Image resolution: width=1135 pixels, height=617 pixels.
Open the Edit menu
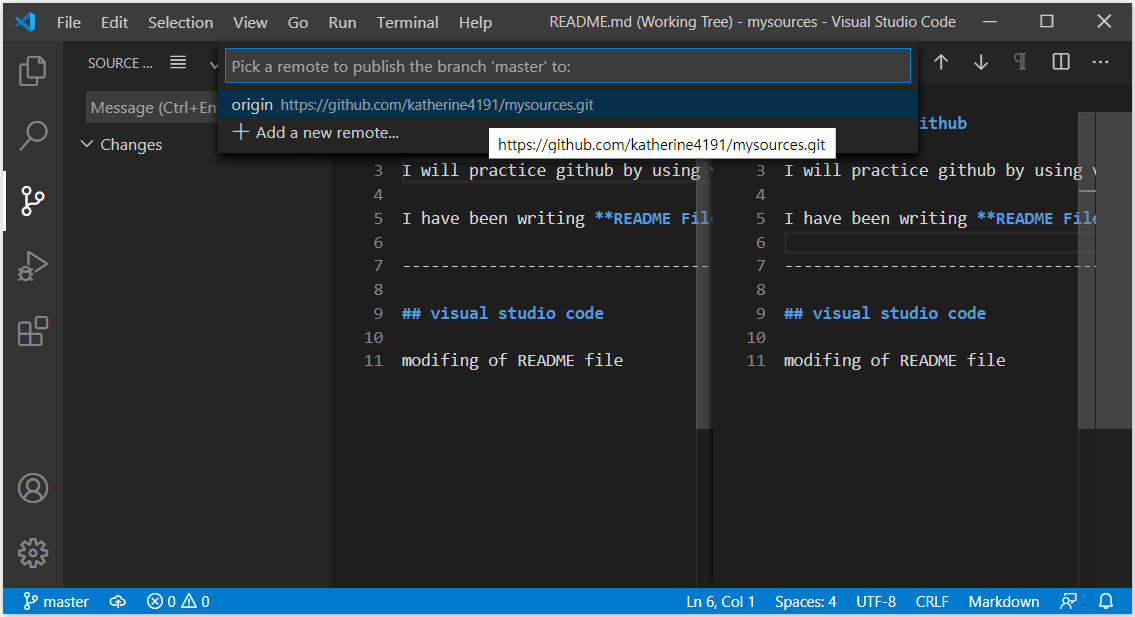pos(114,22)
